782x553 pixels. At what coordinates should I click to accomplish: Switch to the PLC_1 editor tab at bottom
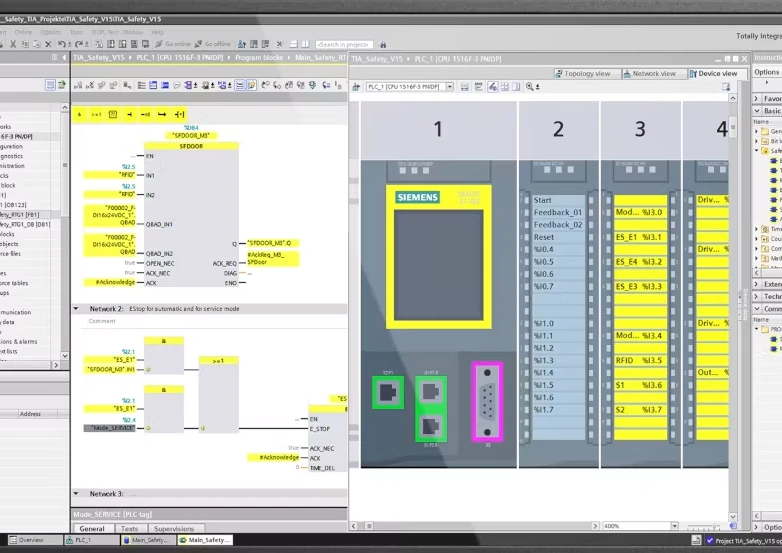pos(92,540)
